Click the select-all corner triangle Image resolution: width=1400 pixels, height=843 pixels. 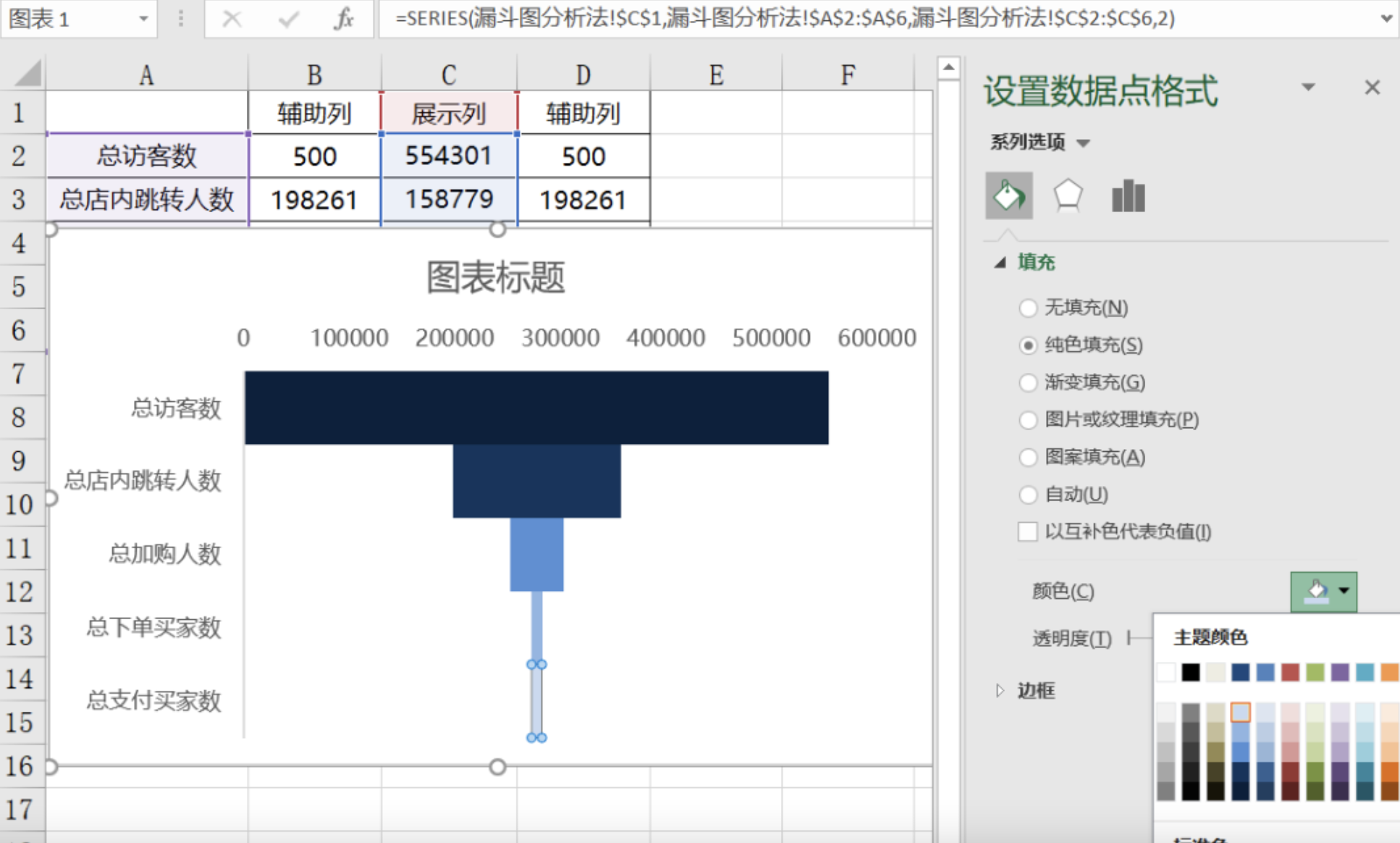pyautogui.click(x=28, y=74)
